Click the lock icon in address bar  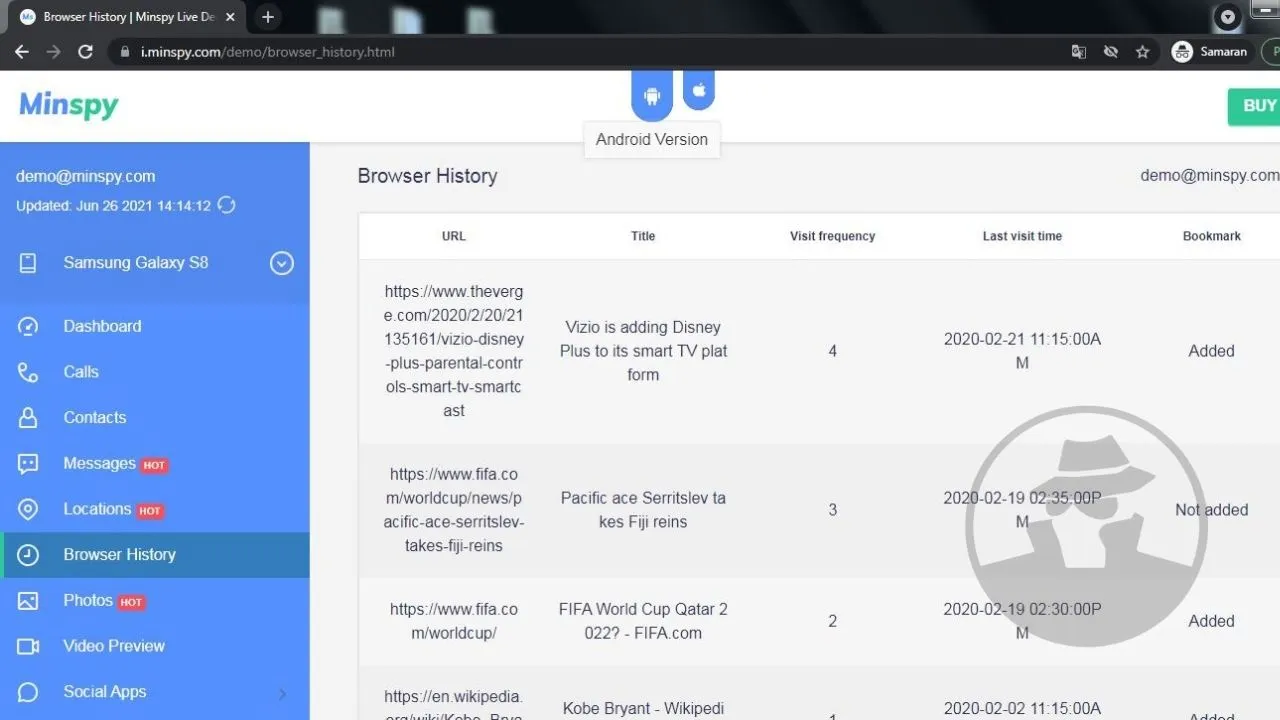click(x=125, y=52)
